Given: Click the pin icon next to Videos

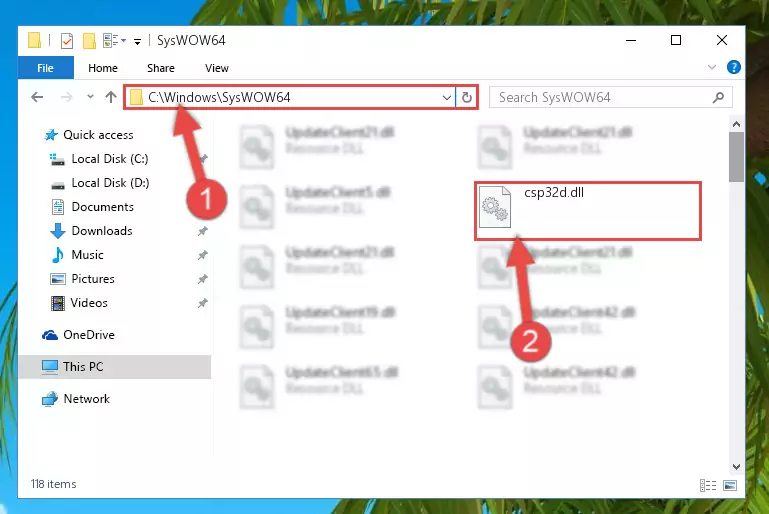Looking at the screenshot, I should pos(203,303).
